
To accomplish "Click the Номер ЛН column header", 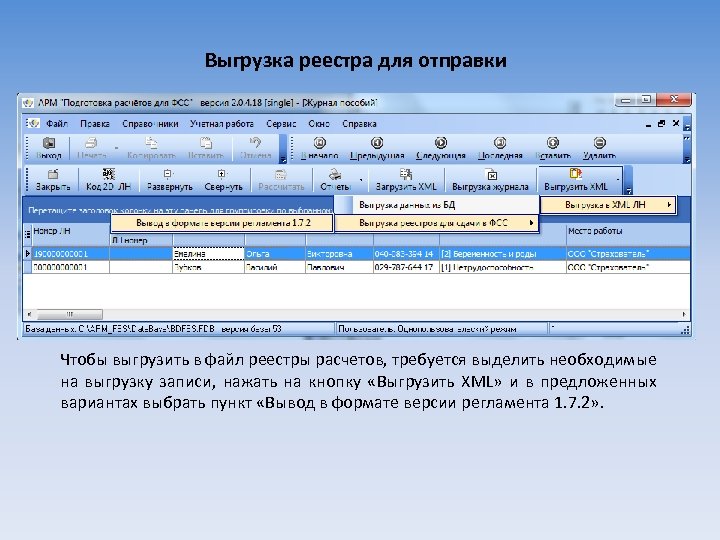I will (x=70, y=231).
